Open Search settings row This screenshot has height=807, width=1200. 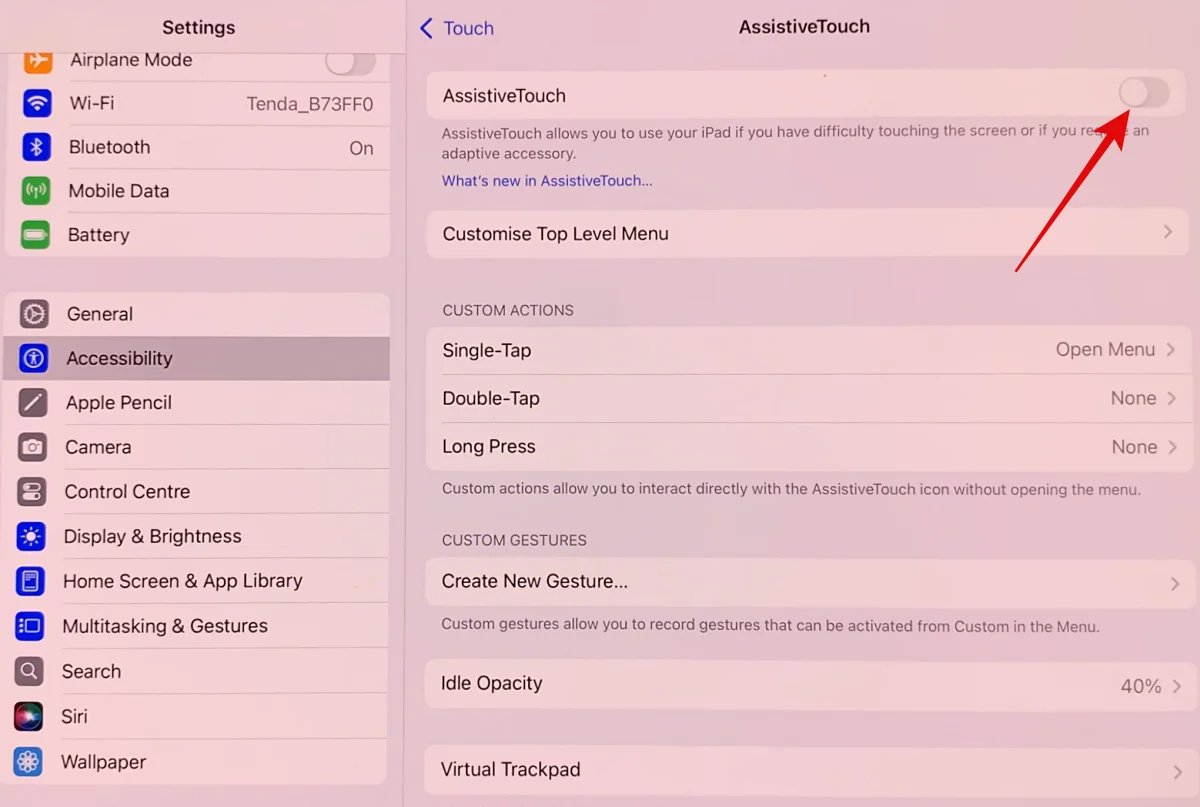(195, 671)
